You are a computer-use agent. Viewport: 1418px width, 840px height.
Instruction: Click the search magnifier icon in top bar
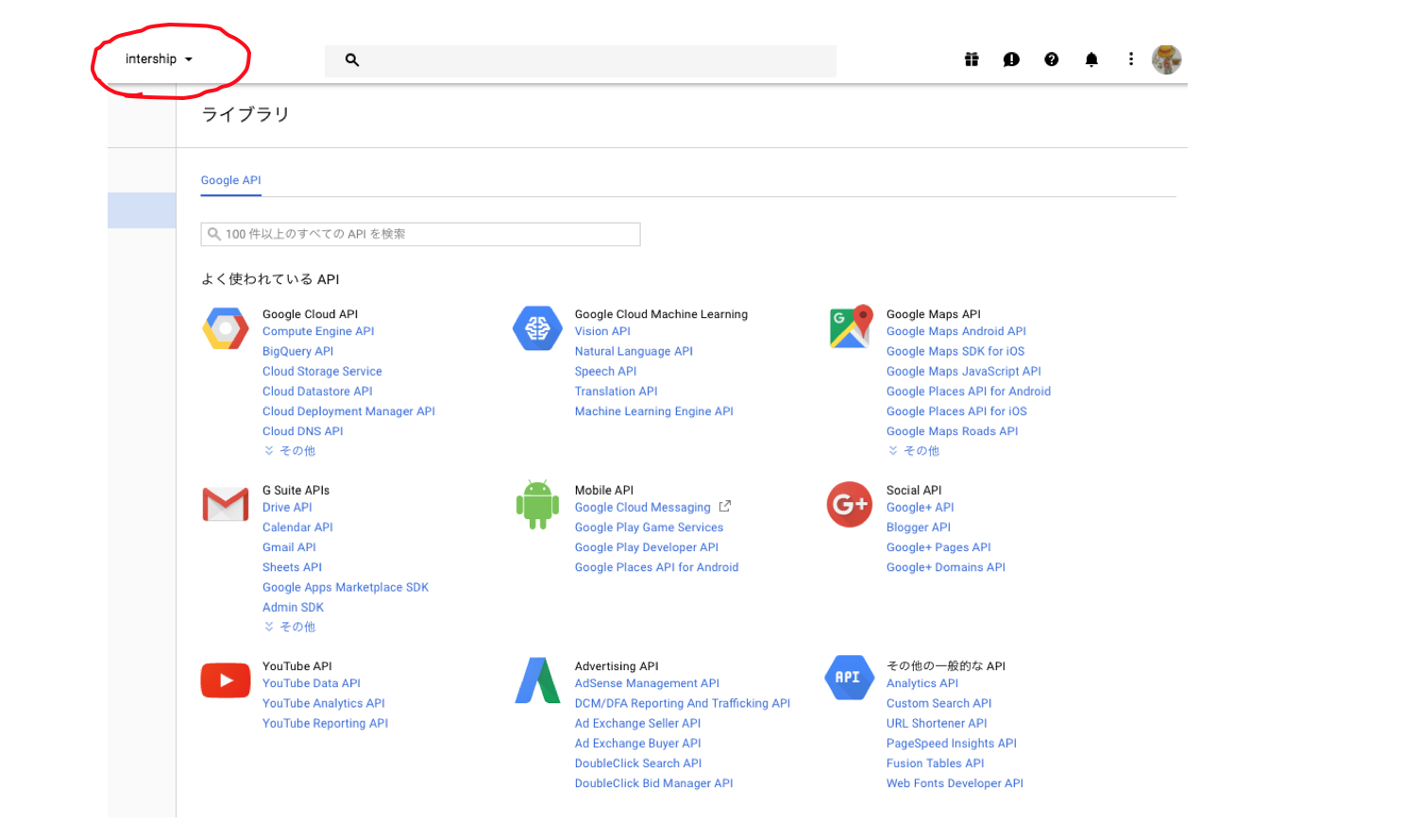(352, 59)
